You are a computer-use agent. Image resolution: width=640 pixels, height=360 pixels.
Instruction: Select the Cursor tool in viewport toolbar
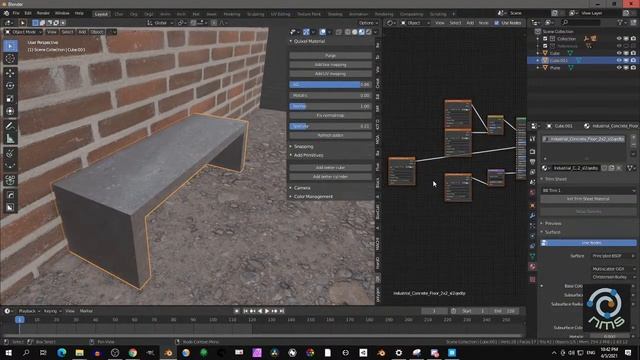point(10,59)
